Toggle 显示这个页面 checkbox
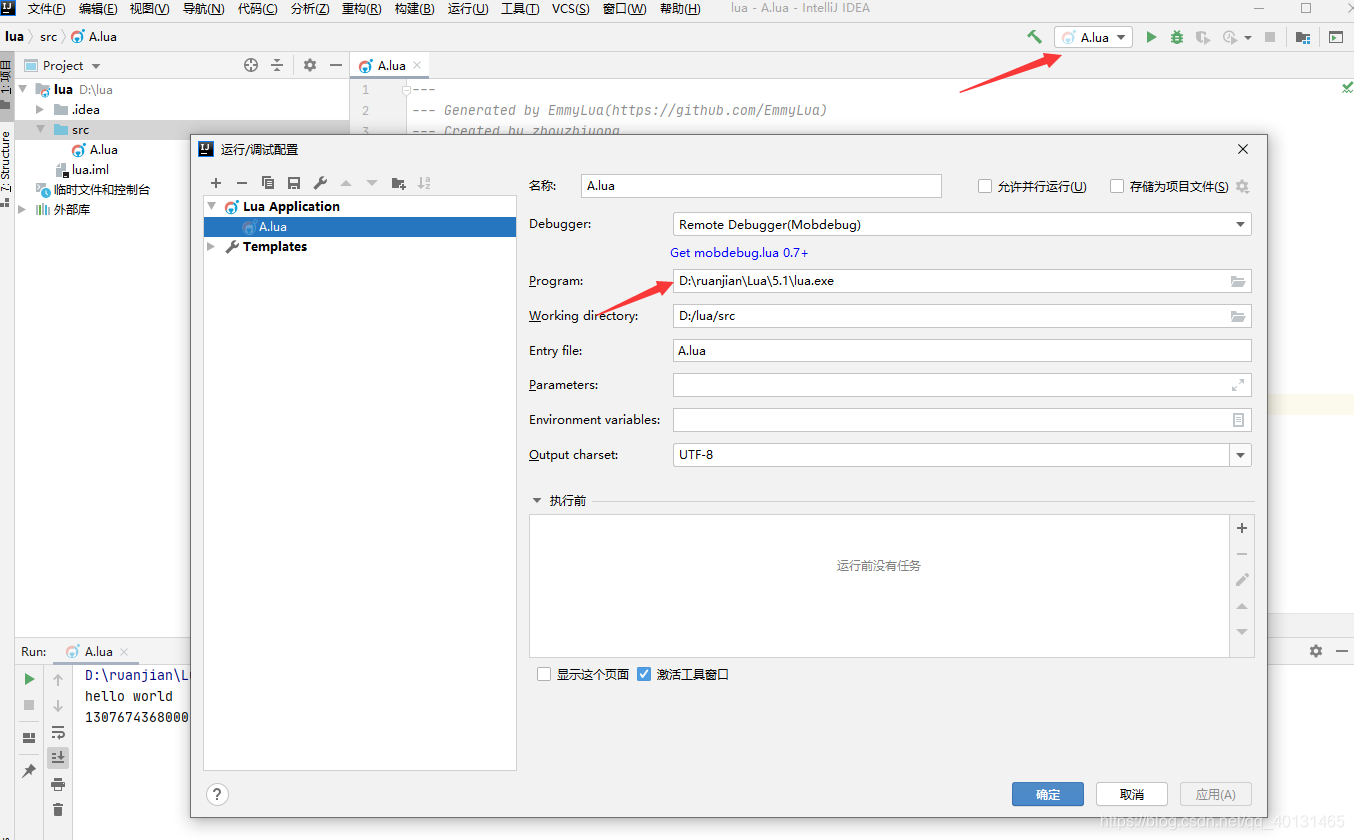The height and width of the screenshot is (840, 1354). [544, 674]
